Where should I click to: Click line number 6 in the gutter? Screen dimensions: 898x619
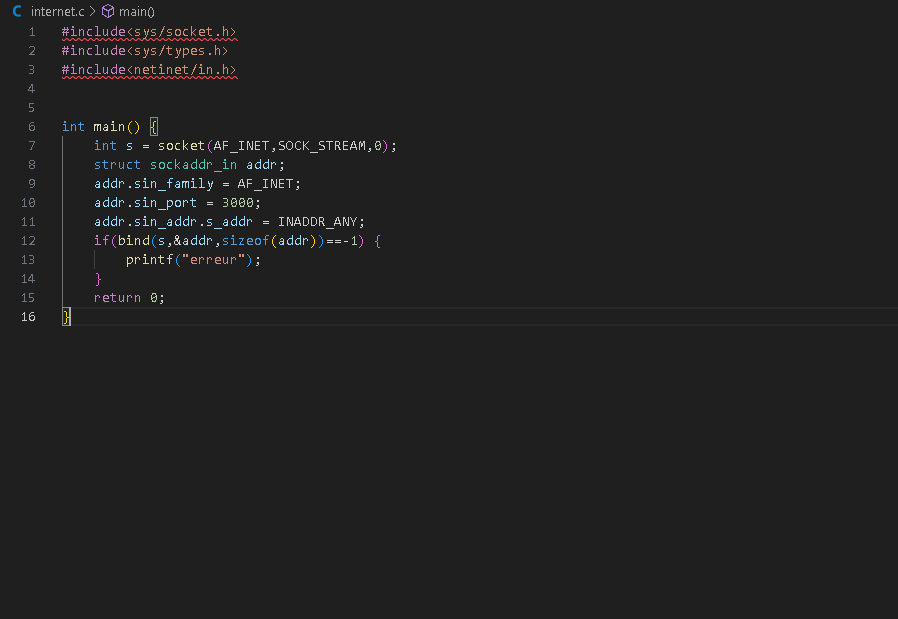(x=32, y=127)
